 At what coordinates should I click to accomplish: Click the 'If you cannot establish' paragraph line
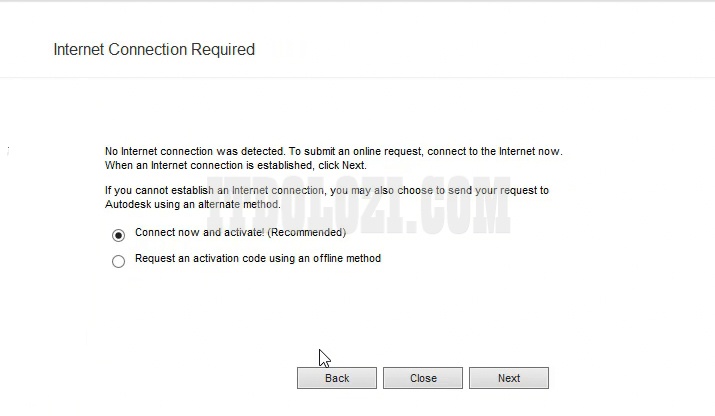coord(326,190)
